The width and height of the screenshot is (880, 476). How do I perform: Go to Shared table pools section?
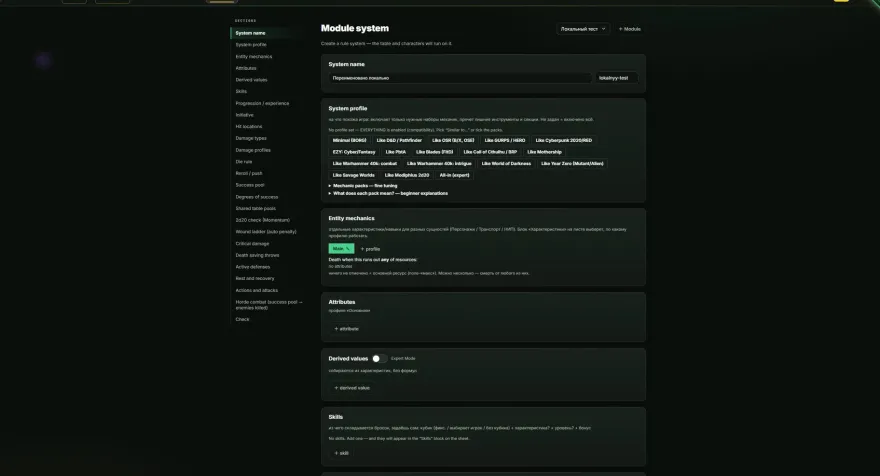point(255,209)
